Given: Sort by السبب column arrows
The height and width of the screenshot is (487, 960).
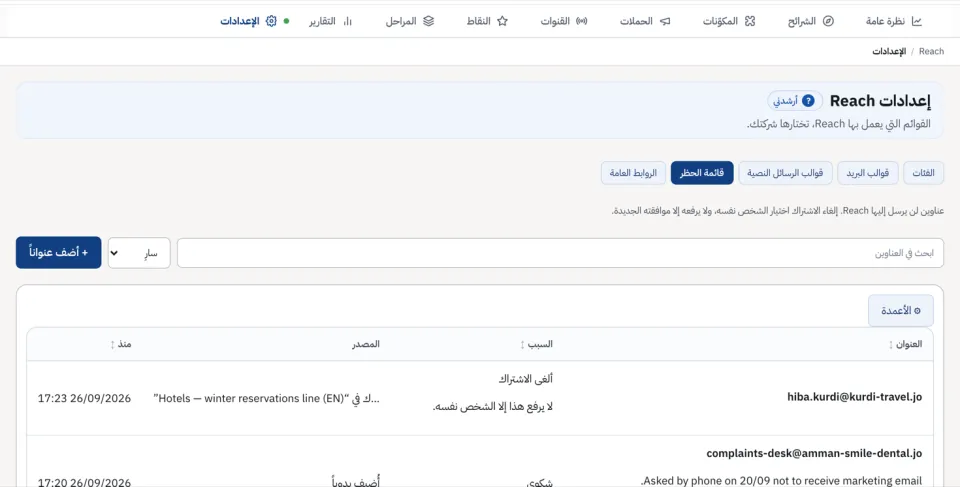Looking at the screenshot, I should [x=522, y=345].
